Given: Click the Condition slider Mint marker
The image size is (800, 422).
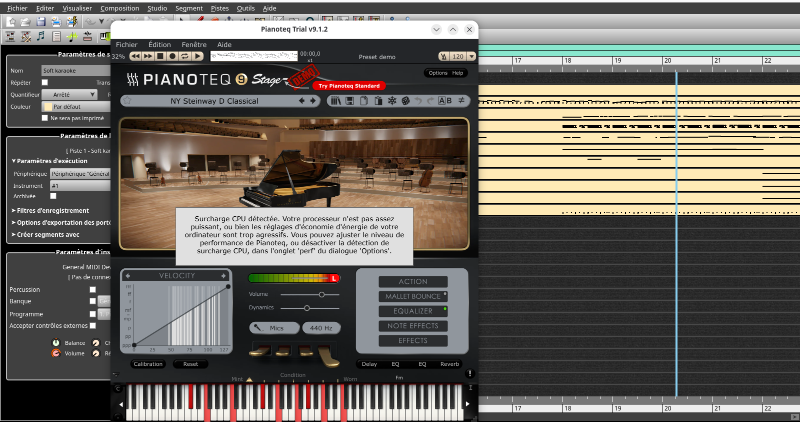Looking at the screenshot, I should coord(249,379).
